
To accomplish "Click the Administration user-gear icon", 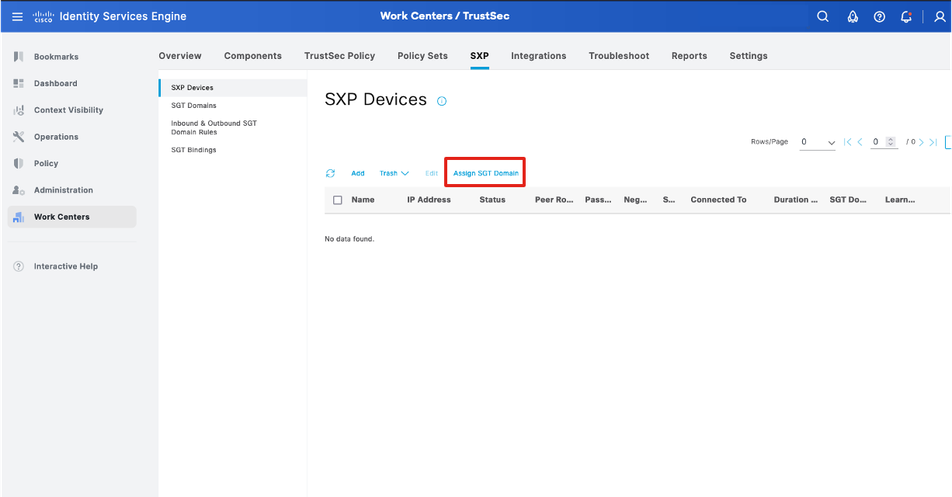I will click(18, 190).
